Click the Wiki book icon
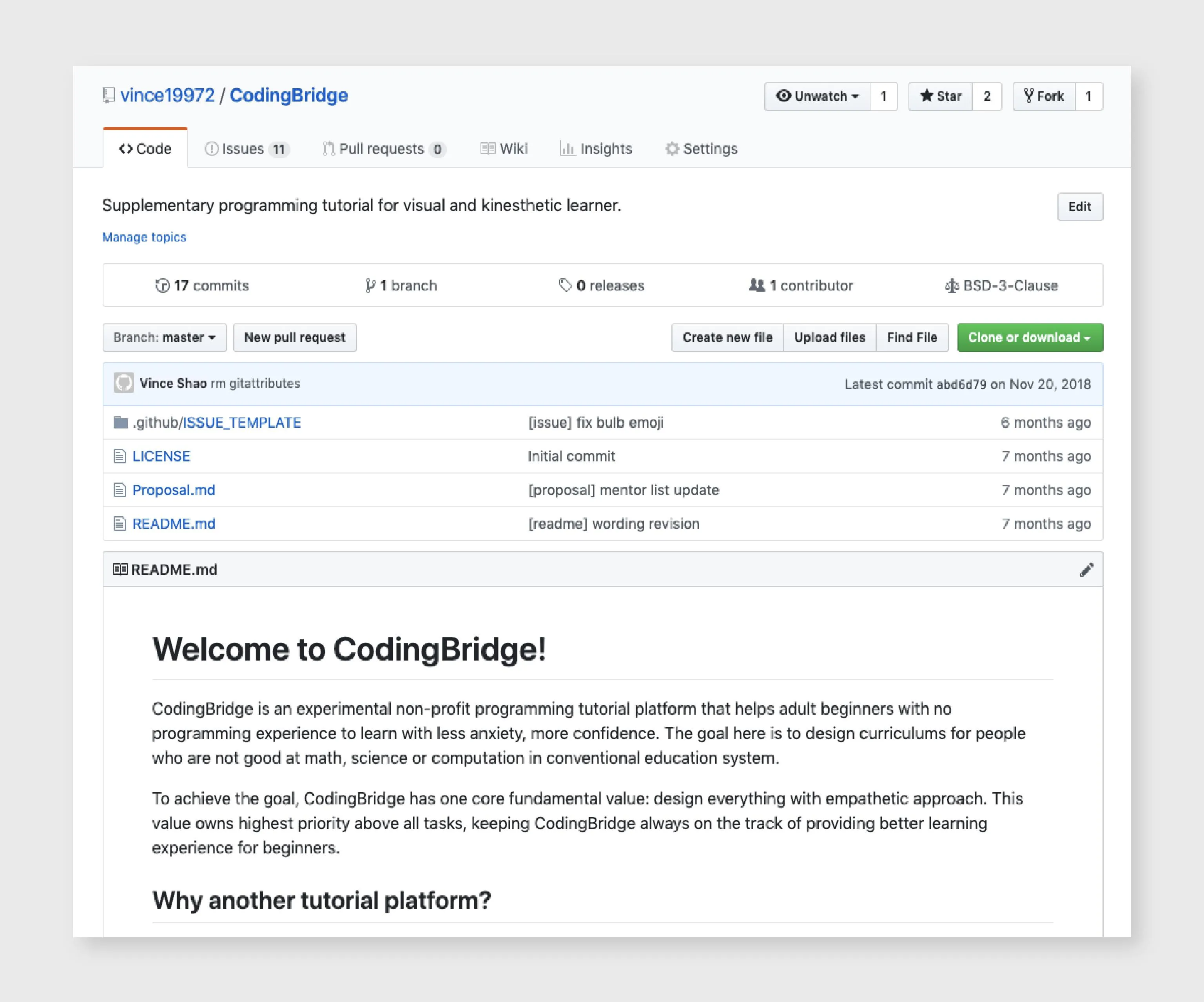The width and height of the screenshot is (1204, 1002). [488, 149]
